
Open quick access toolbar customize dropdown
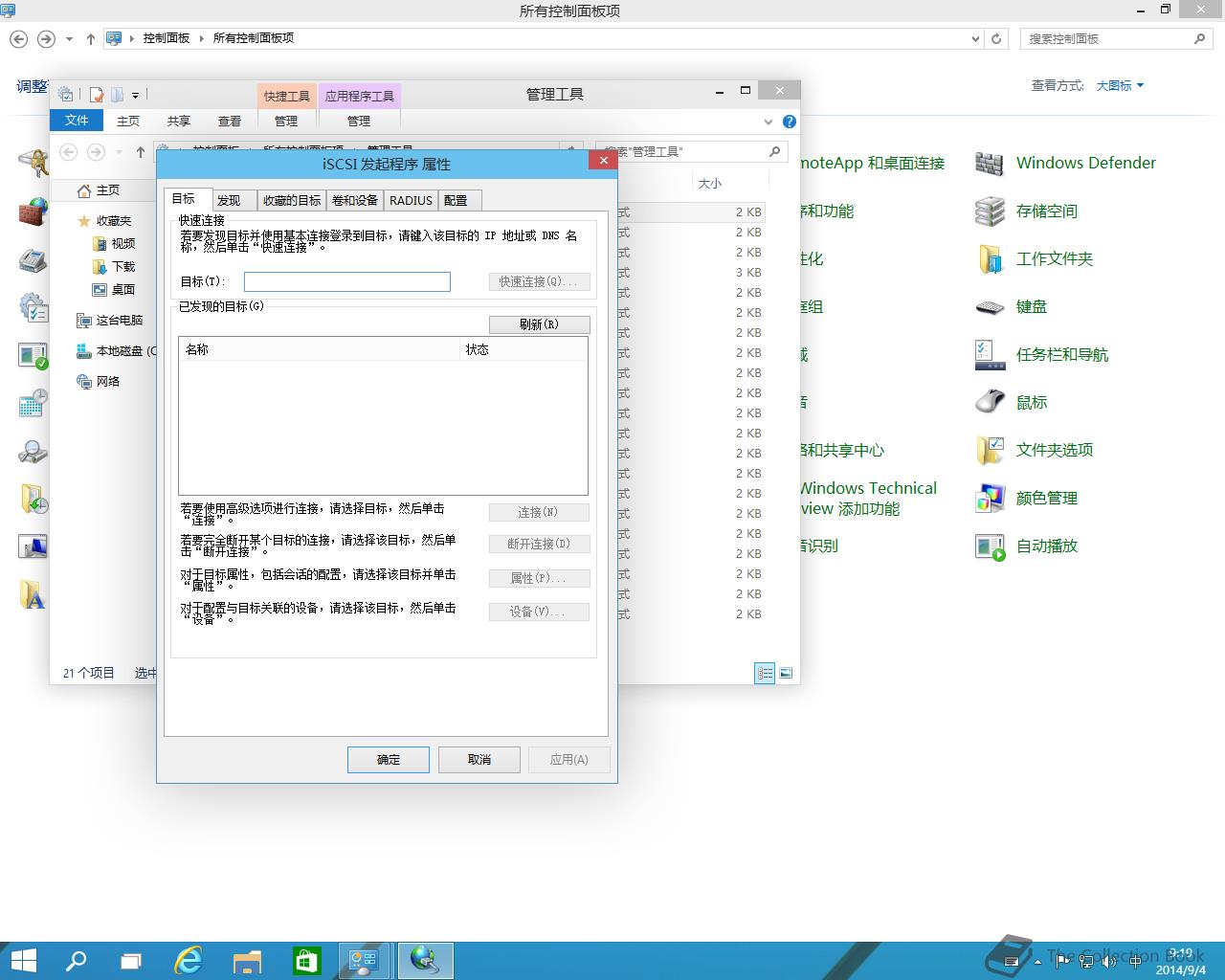(x=135, y=95)
